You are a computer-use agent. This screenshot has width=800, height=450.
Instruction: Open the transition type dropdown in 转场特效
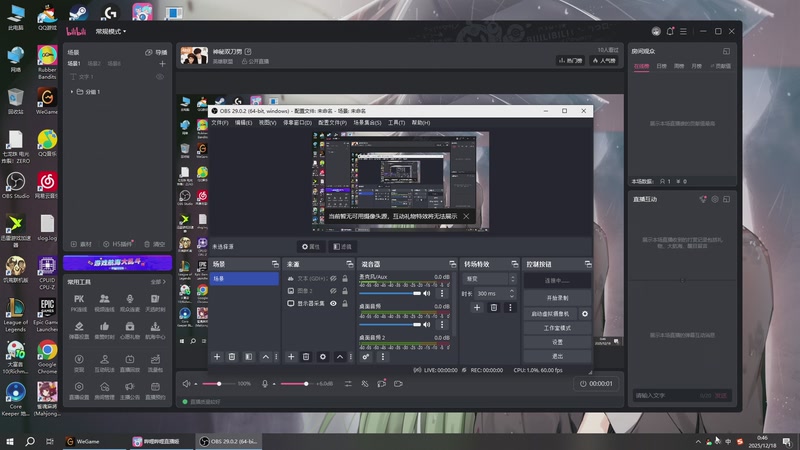489,279
